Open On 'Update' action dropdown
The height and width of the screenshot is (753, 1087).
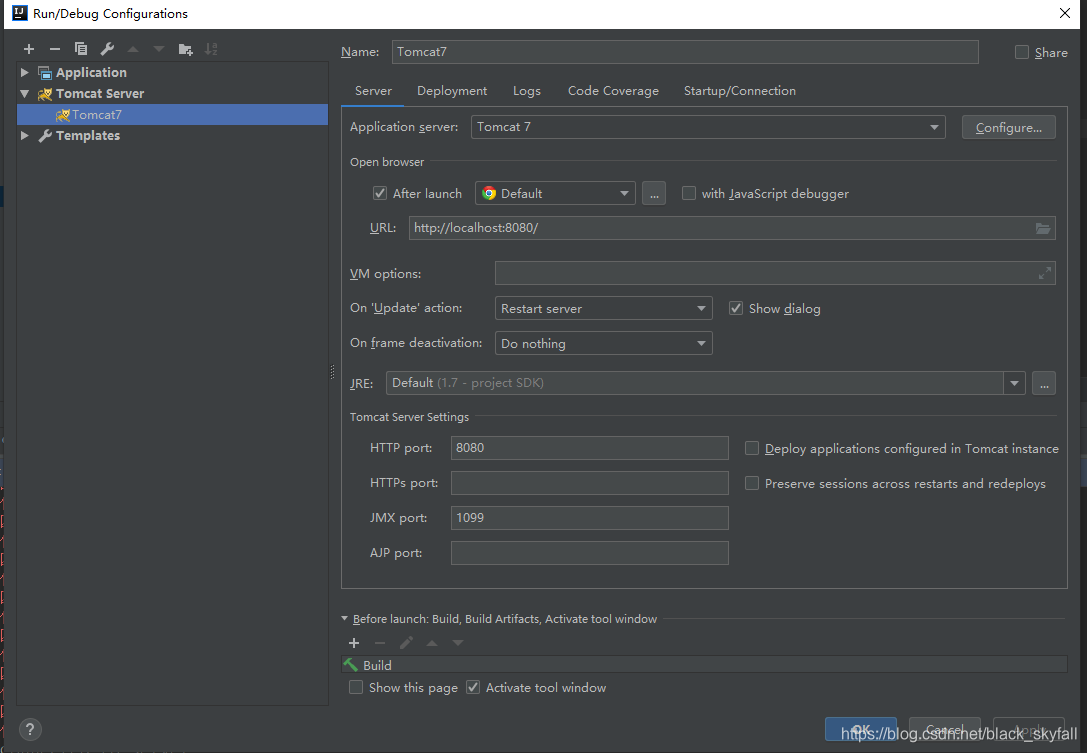coord(603,309)
